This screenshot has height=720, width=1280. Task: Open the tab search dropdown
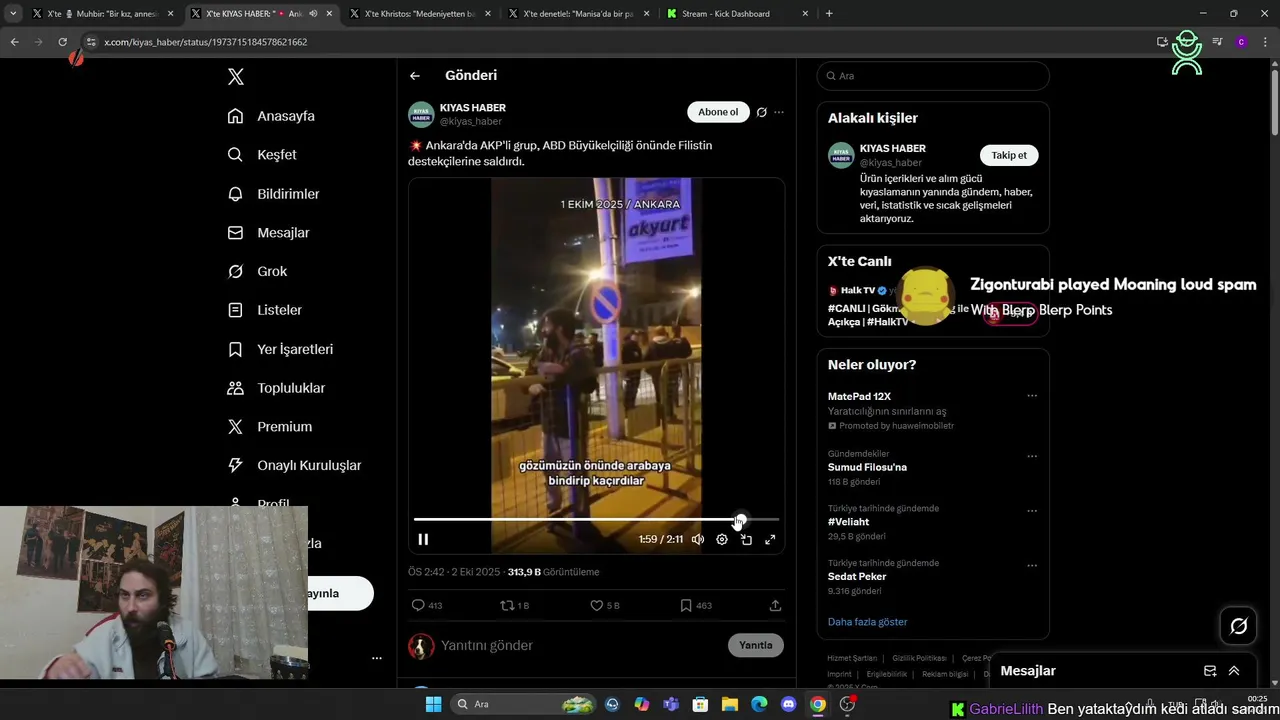13,14
